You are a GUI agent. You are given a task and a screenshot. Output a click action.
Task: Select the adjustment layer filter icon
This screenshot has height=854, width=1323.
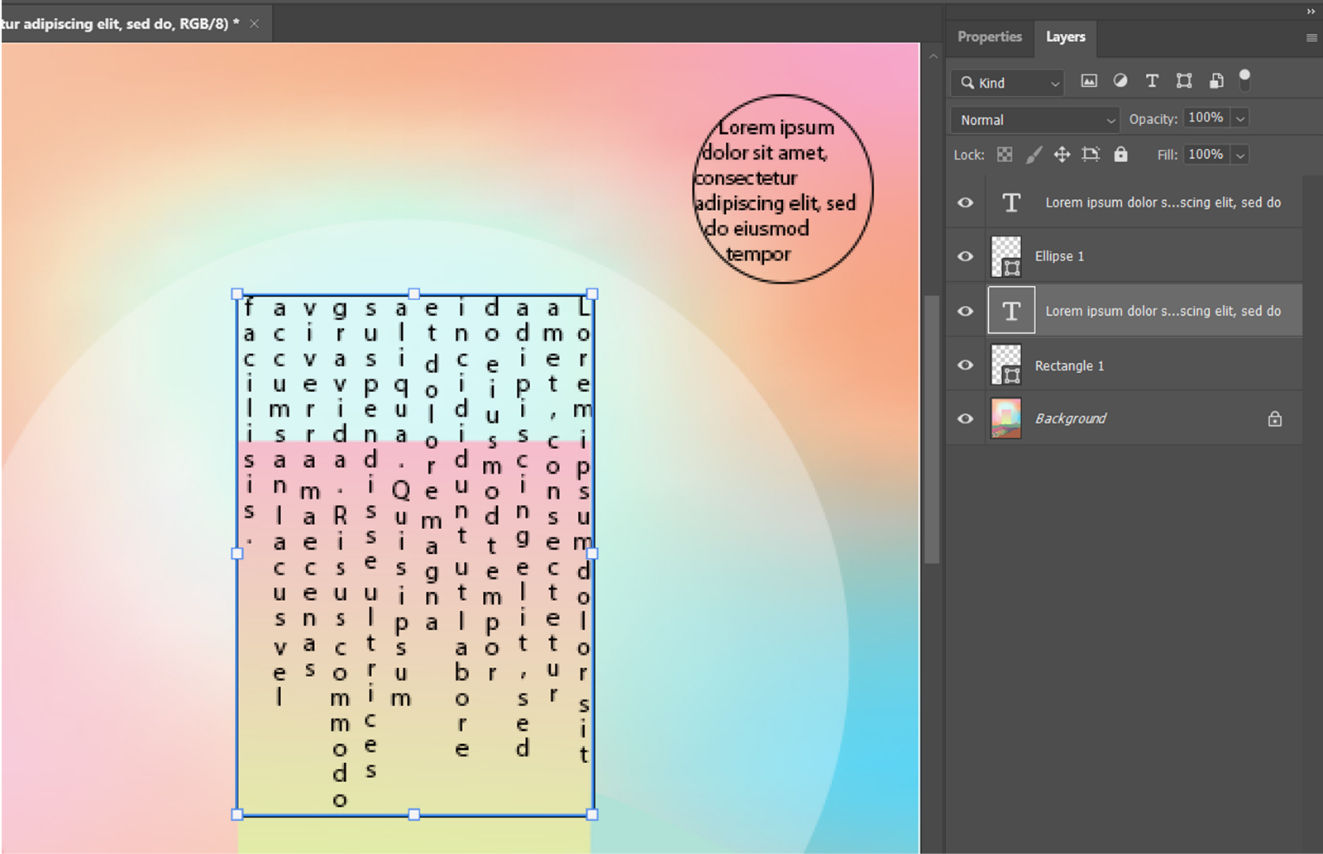click(x=1120, y=81)
